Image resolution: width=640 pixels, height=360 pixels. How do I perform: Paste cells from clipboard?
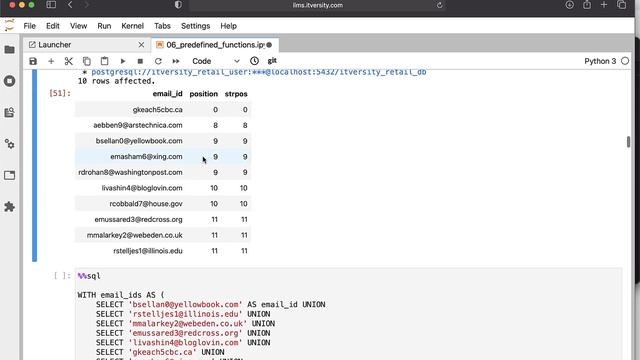click(x=104, y=61)
